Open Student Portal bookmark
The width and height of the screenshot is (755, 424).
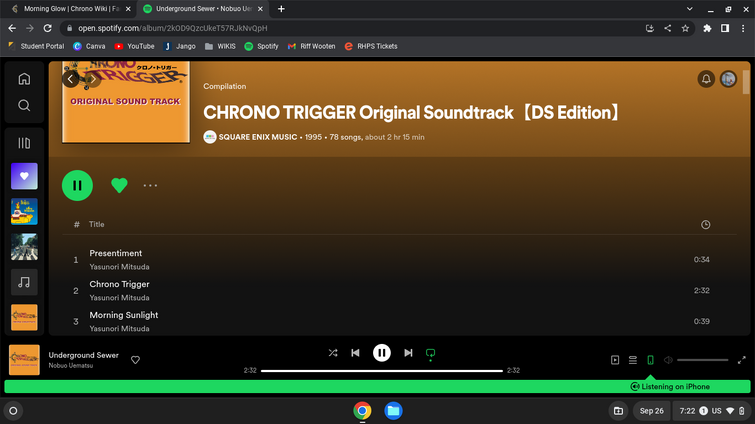point(37,46)
